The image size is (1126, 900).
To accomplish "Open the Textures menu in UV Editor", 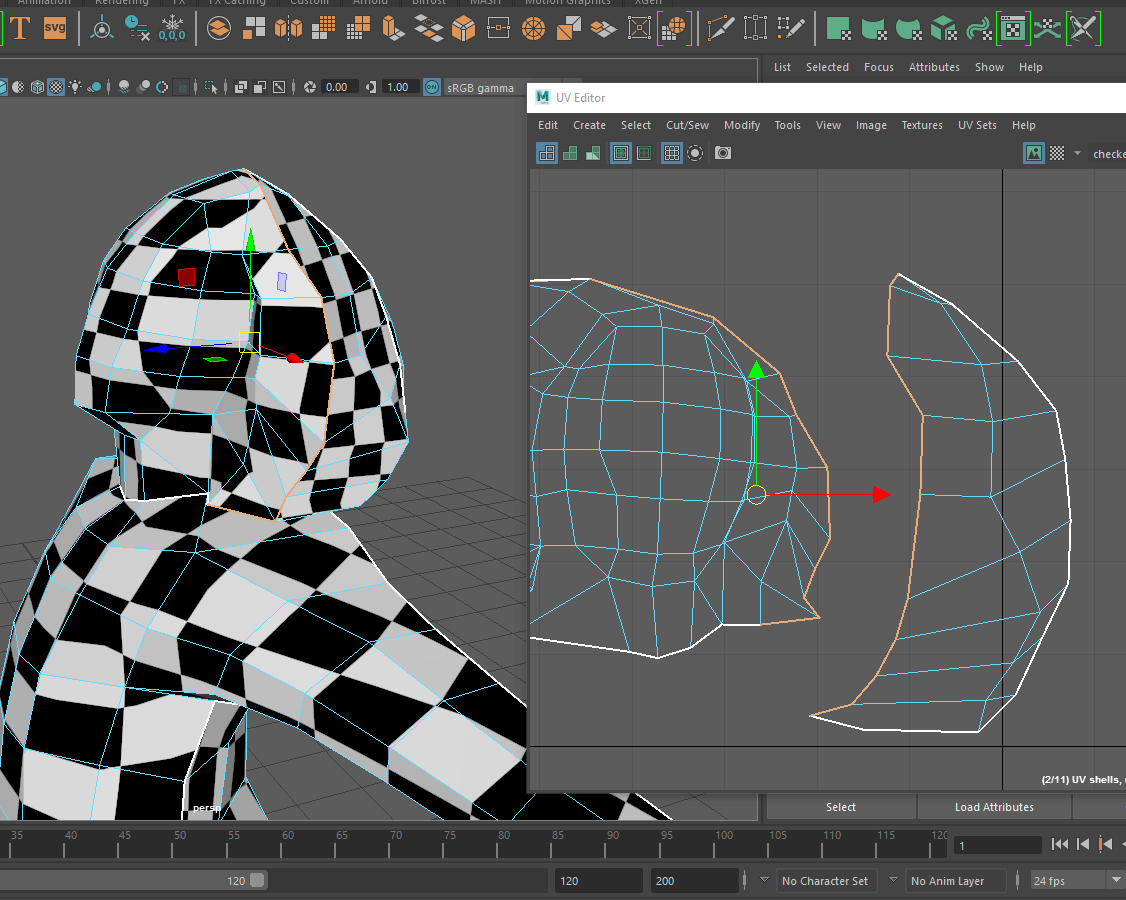I will coord(922,125).
